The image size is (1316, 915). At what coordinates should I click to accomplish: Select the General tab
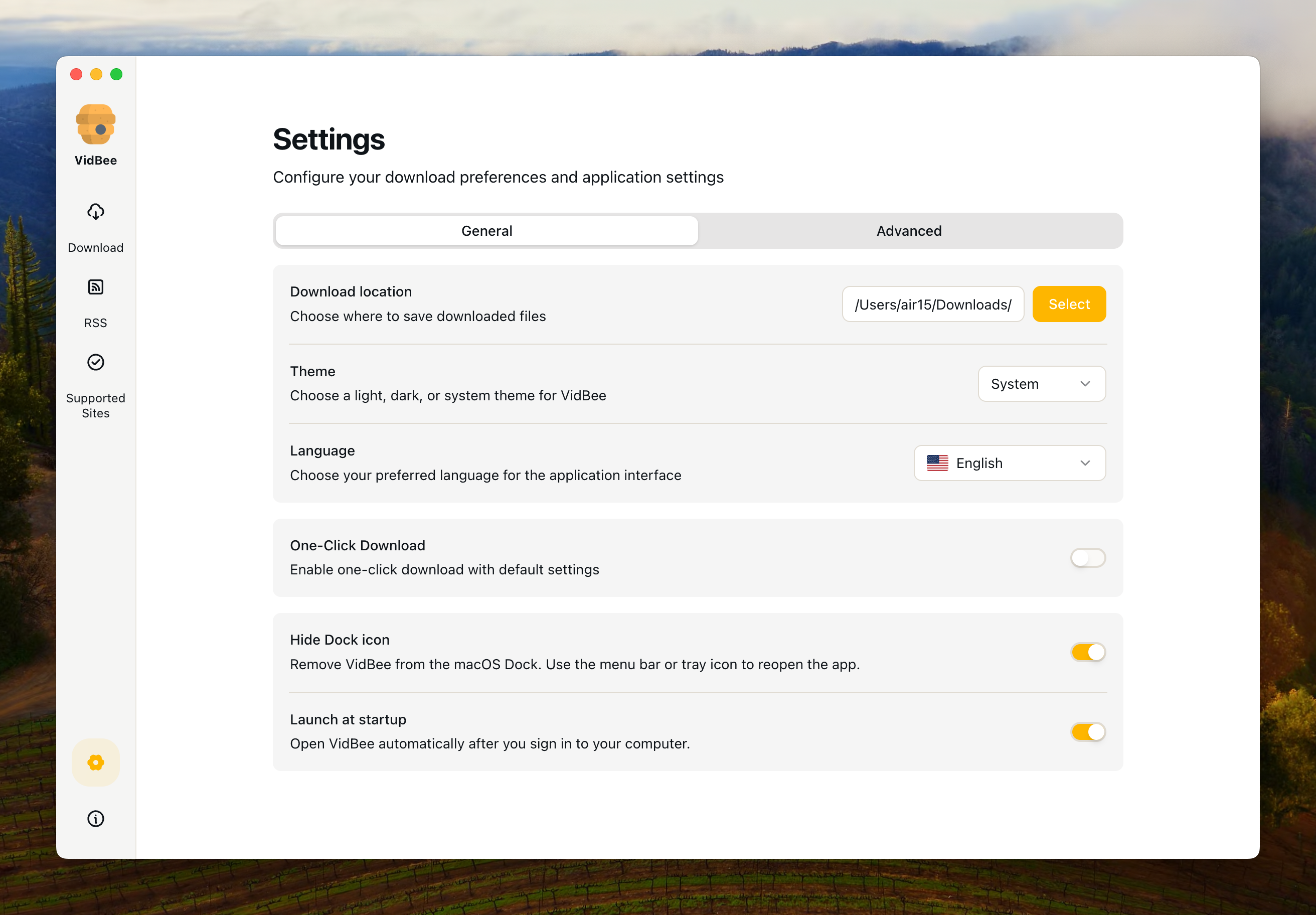486,230
